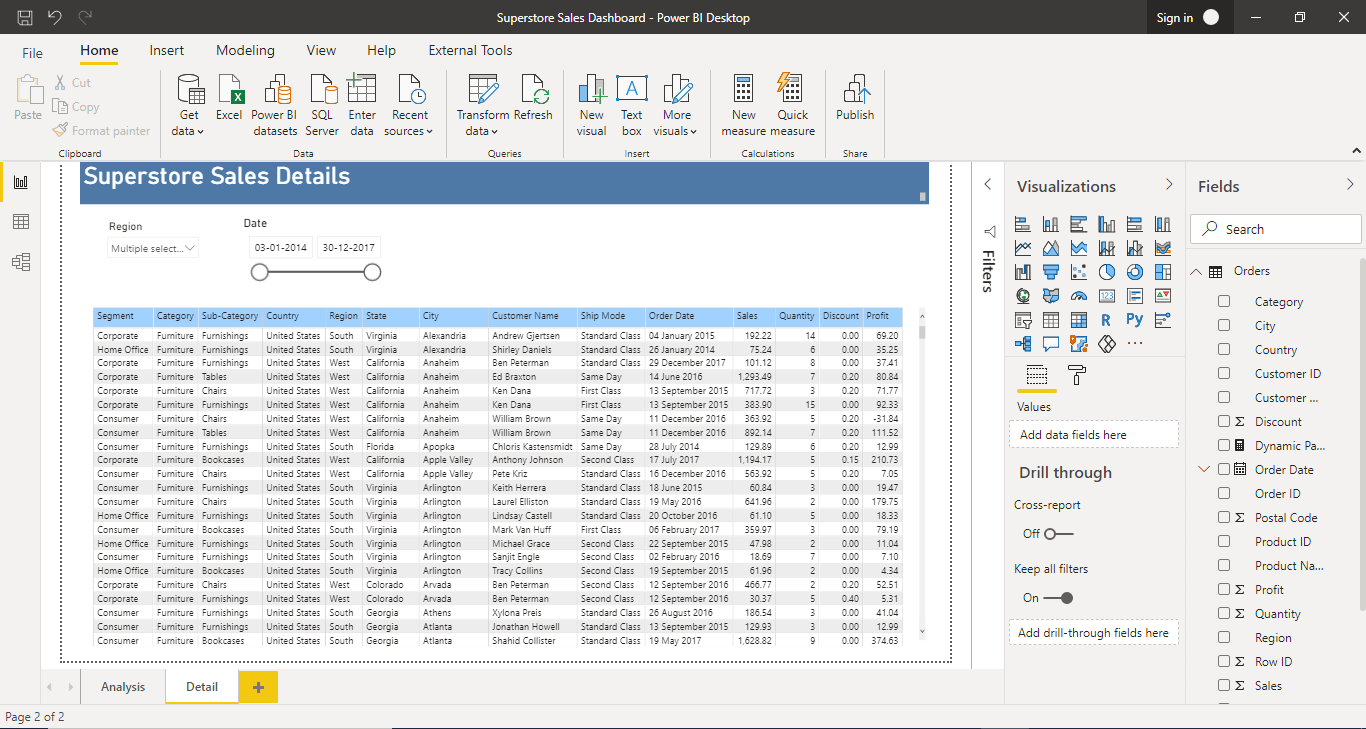The image size is (1366, 729).
Task: Select the Map globe visualization
Action: 1022,296
